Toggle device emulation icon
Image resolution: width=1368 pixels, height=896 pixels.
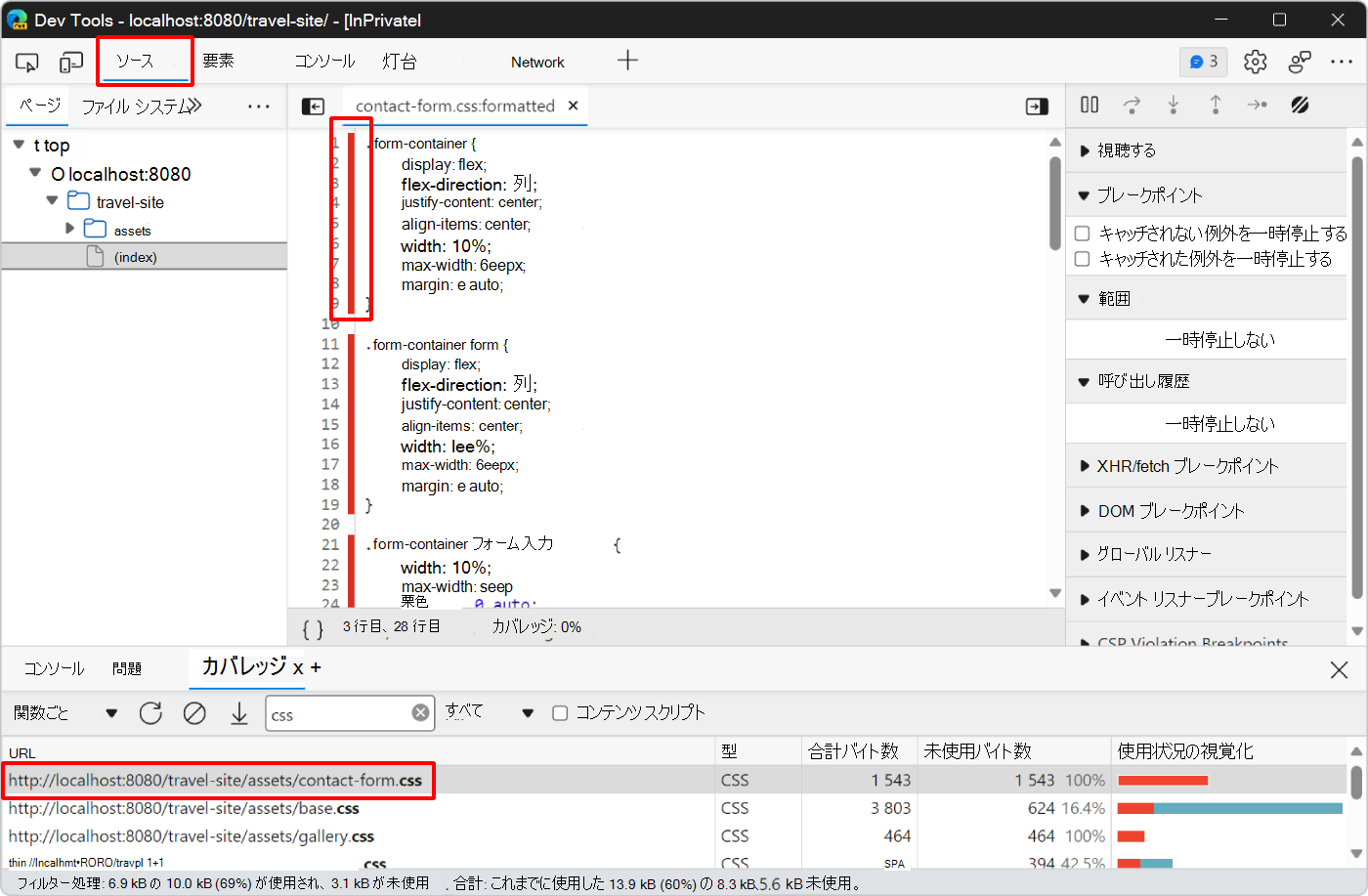click(70, 63)
